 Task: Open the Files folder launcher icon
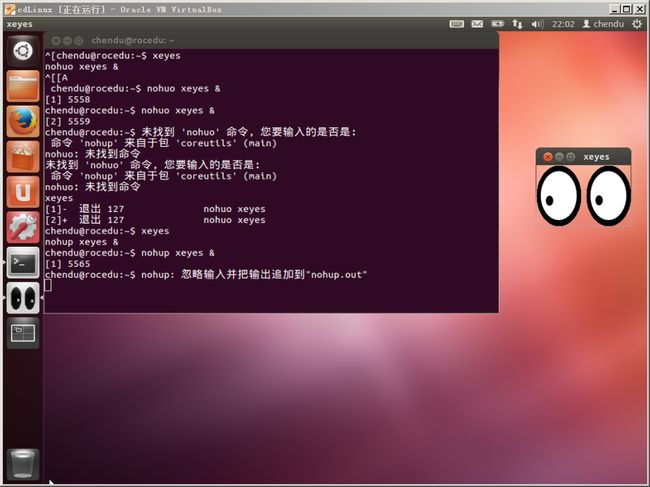pos(23,86)
